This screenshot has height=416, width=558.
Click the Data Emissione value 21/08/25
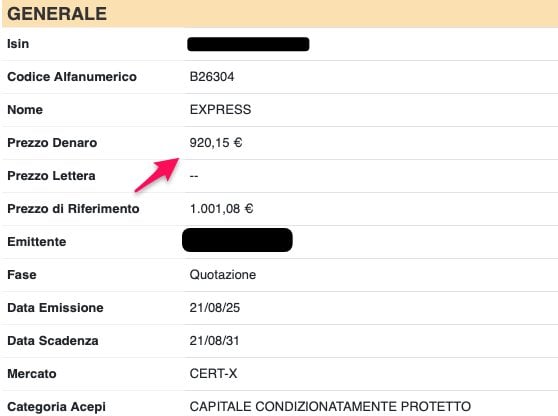(215, 308)
